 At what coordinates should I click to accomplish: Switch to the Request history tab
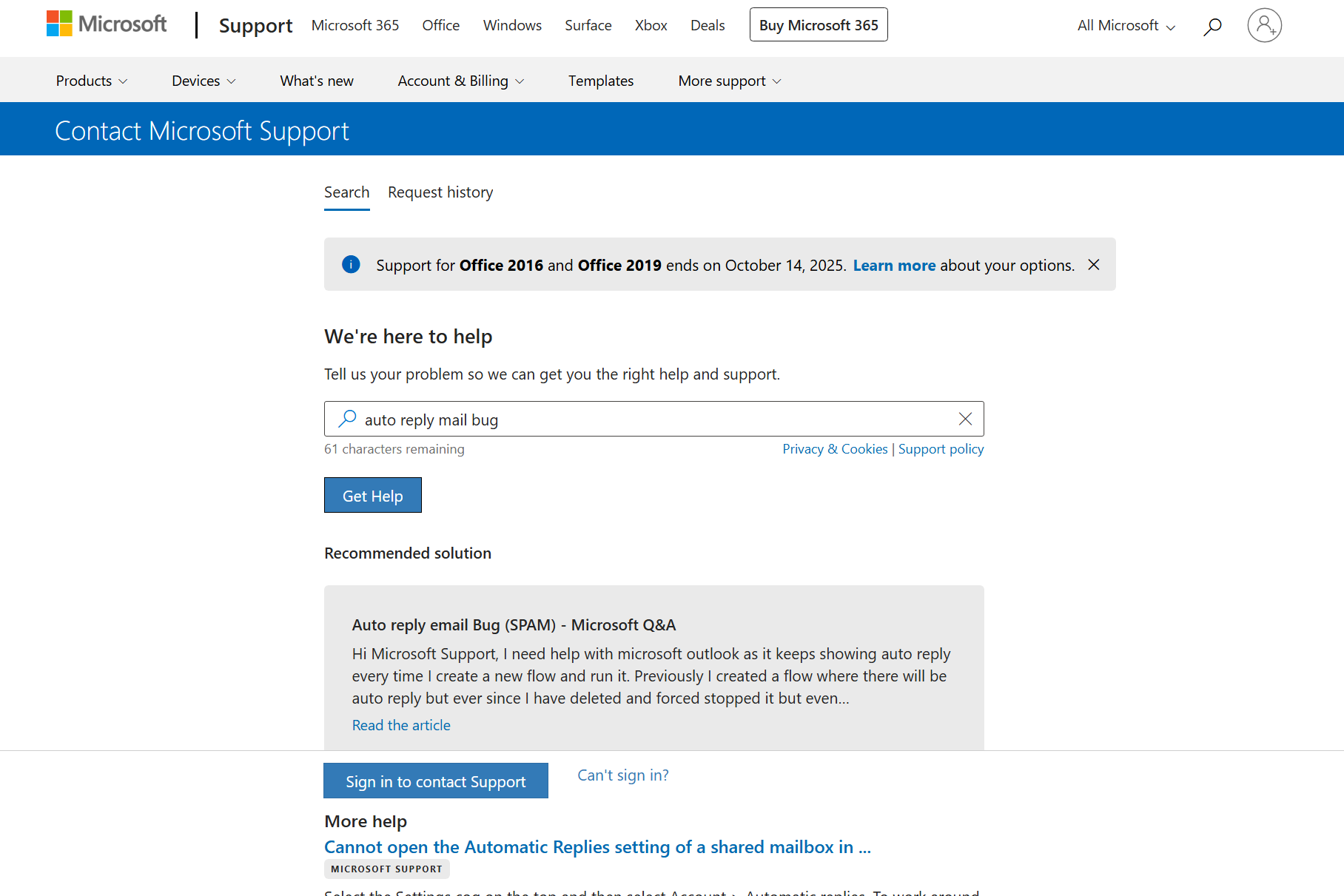click(x=440, y=192)
